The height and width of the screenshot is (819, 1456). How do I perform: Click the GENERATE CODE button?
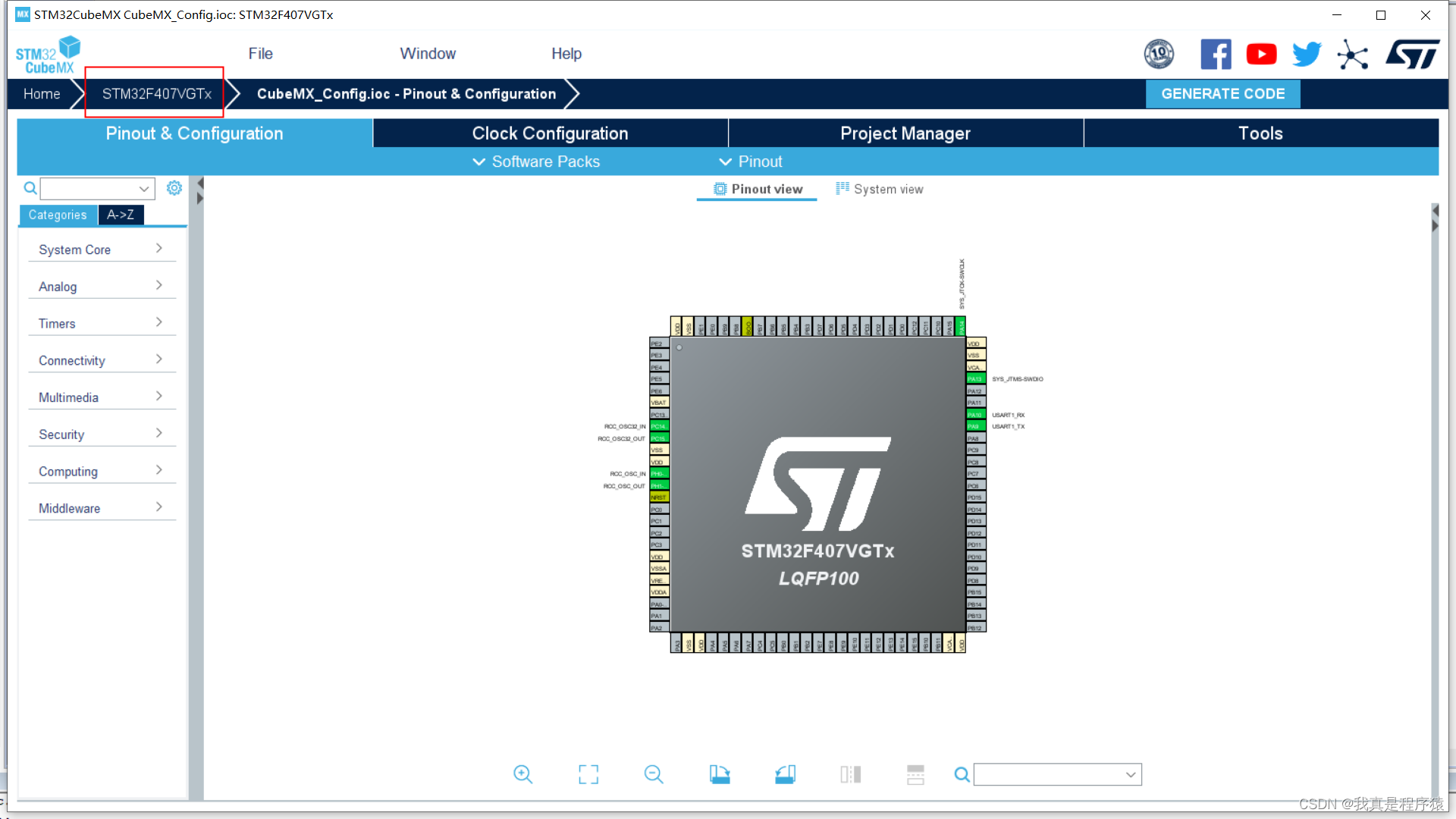coord(1222,94)
